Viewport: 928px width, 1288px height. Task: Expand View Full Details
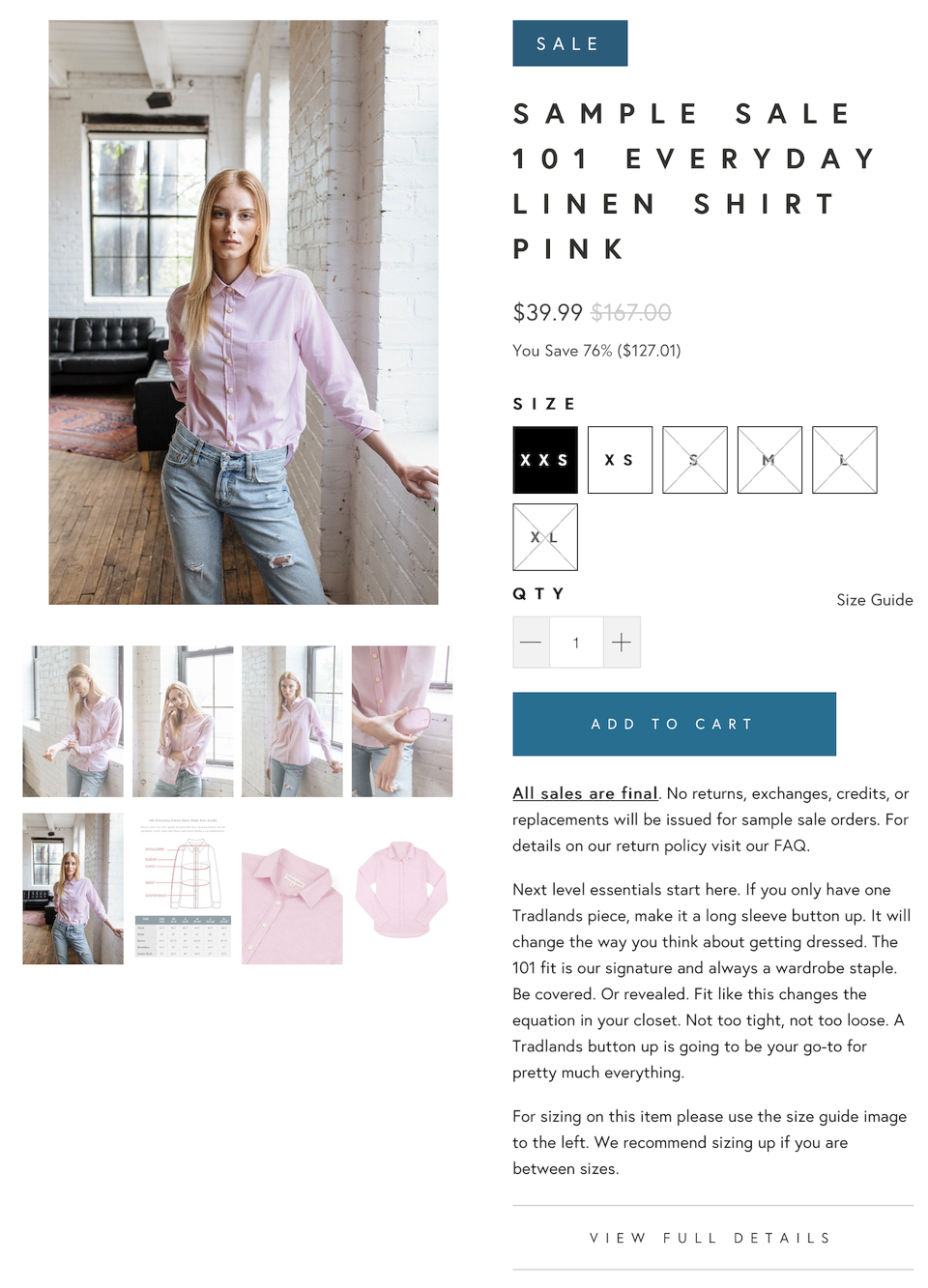(712, 1238)
